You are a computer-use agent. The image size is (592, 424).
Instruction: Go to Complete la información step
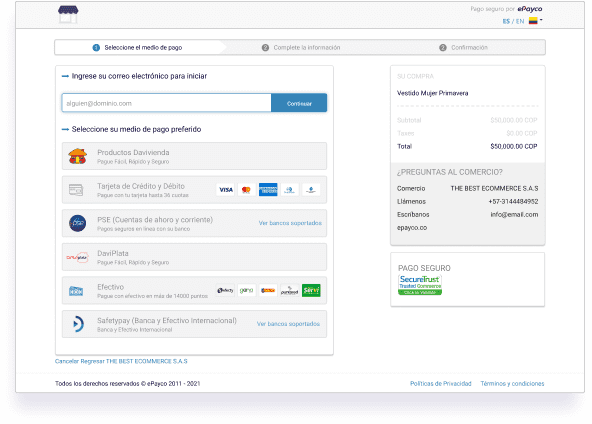(x=301, y=48)
